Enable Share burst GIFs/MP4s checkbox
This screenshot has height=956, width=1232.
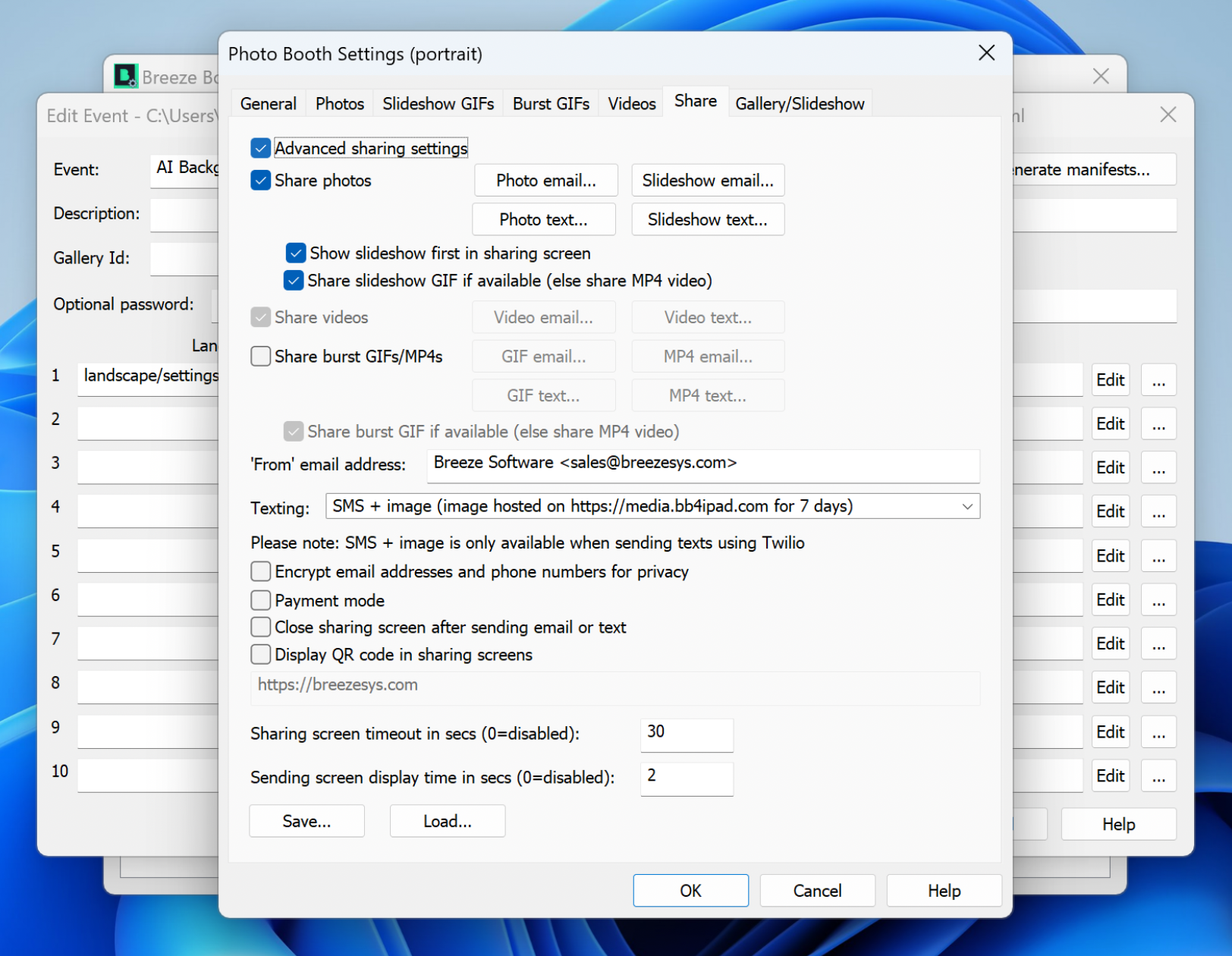pyautogui.click(x=261, y=357)
